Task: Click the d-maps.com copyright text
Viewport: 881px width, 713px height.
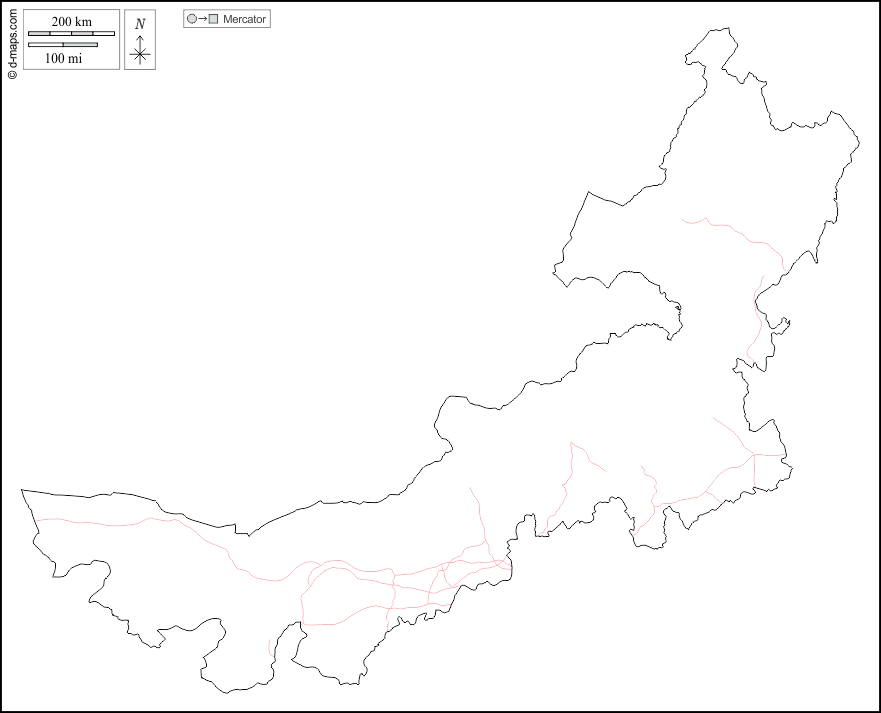Action: [x=12, y=40]
